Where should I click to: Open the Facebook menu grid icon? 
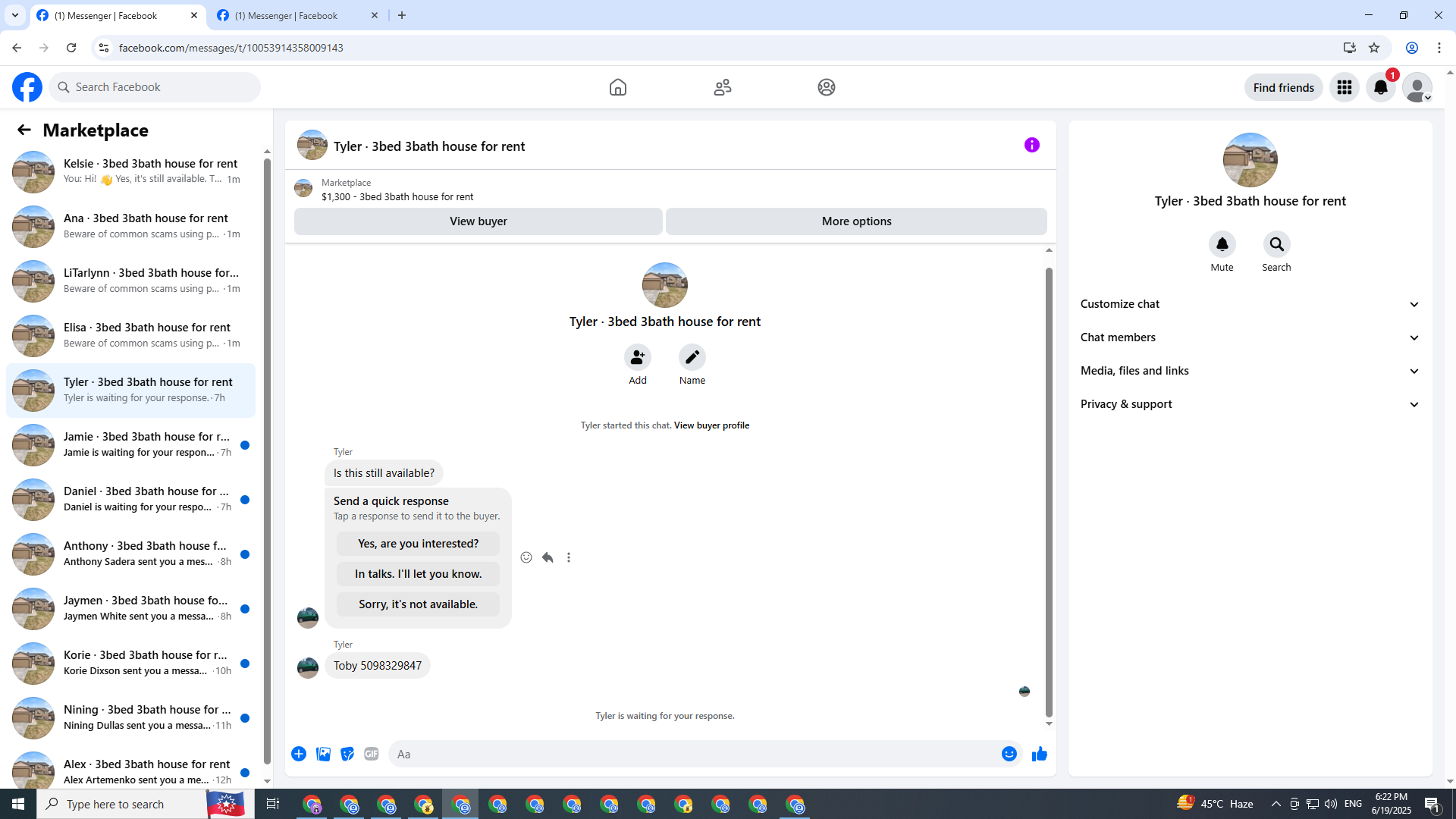(1345, 87)
